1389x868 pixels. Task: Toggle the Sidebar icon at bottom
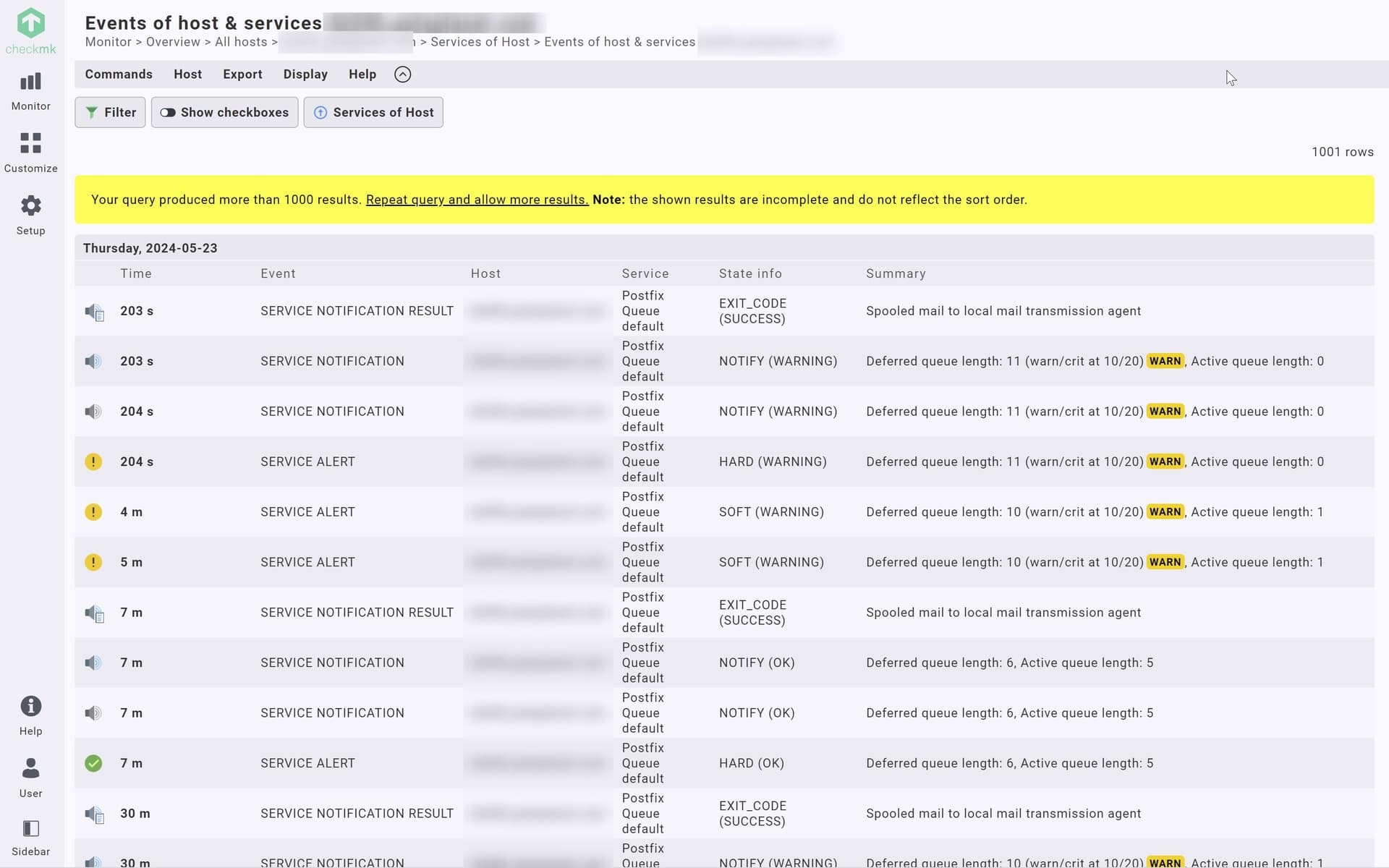30,835
